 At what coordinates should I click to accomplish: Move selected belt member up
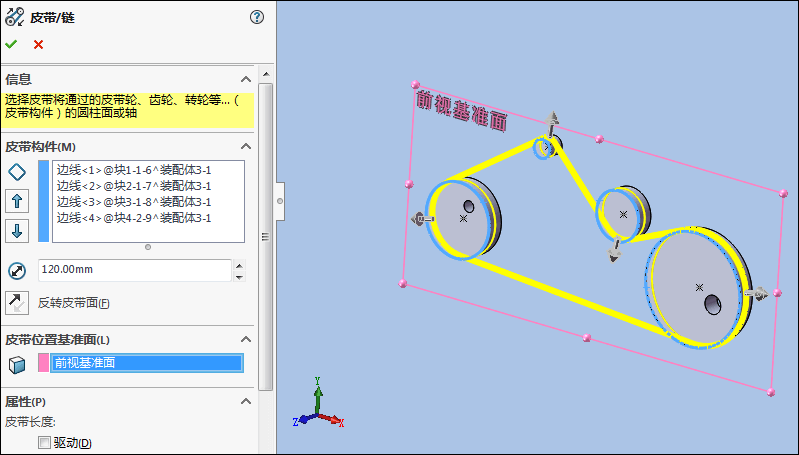tap(17, 201)
